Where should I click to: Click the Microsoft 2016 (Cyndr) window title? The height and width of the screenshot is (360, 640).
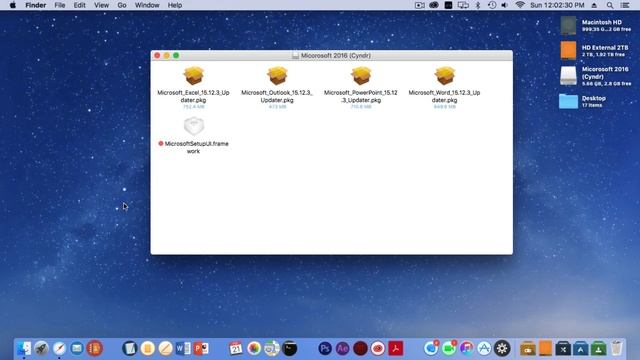click(x=336, y=56)
